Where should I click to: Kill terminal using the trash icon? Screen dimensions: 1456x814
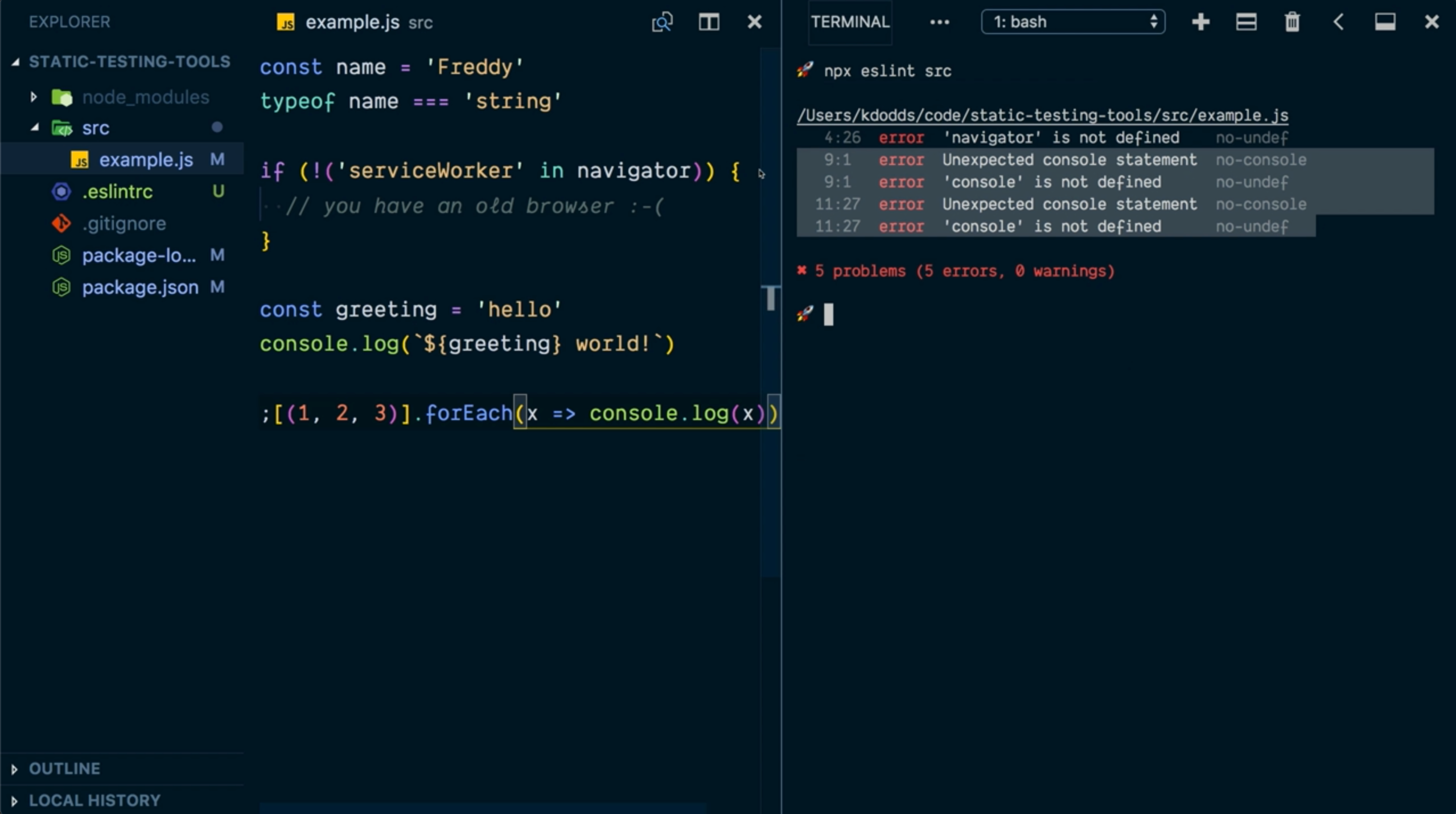click(1292, 22)
